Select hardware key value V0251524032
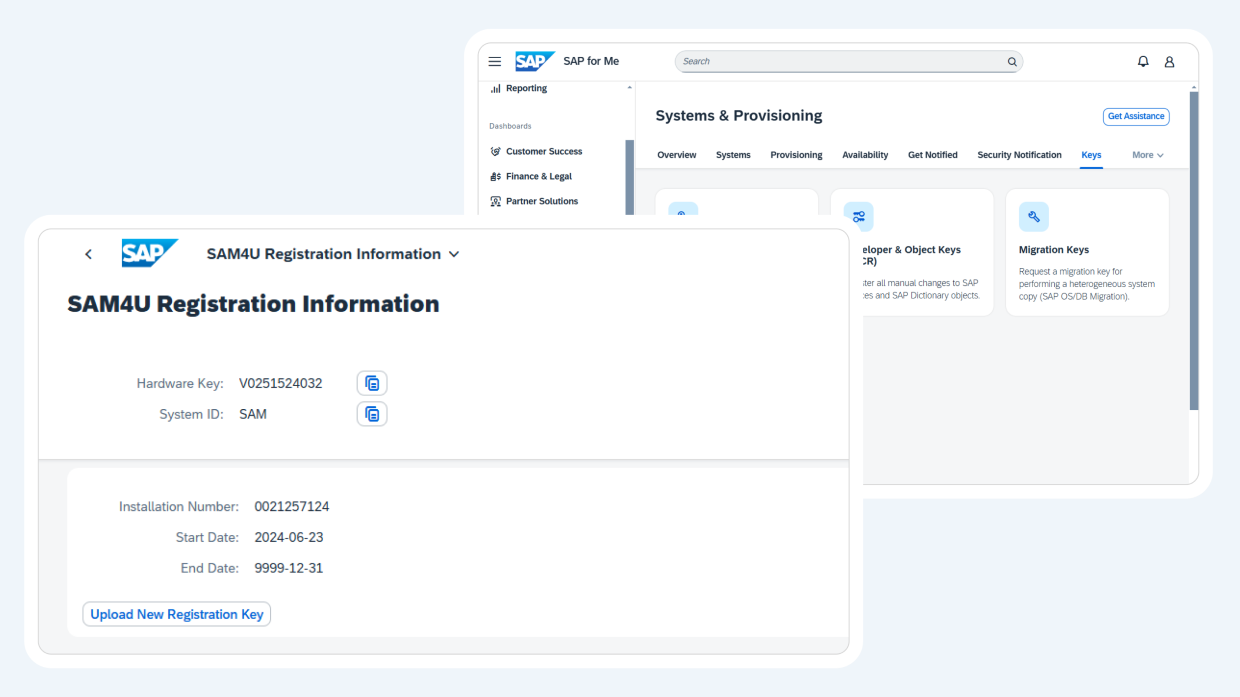Viewport: 1240px width, 697px height. click(281, 383)
